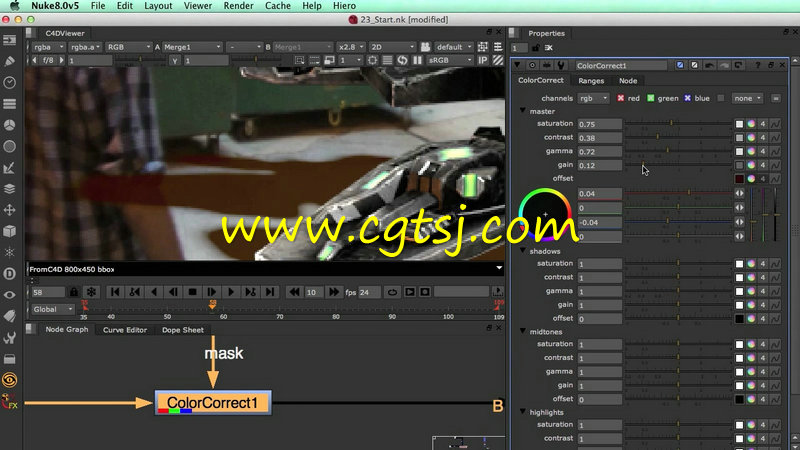Image resolution: width=800 pixels, height=450 pixels.
Task: Collapse the highlights section triangle
Action: (x=522, y=411)
